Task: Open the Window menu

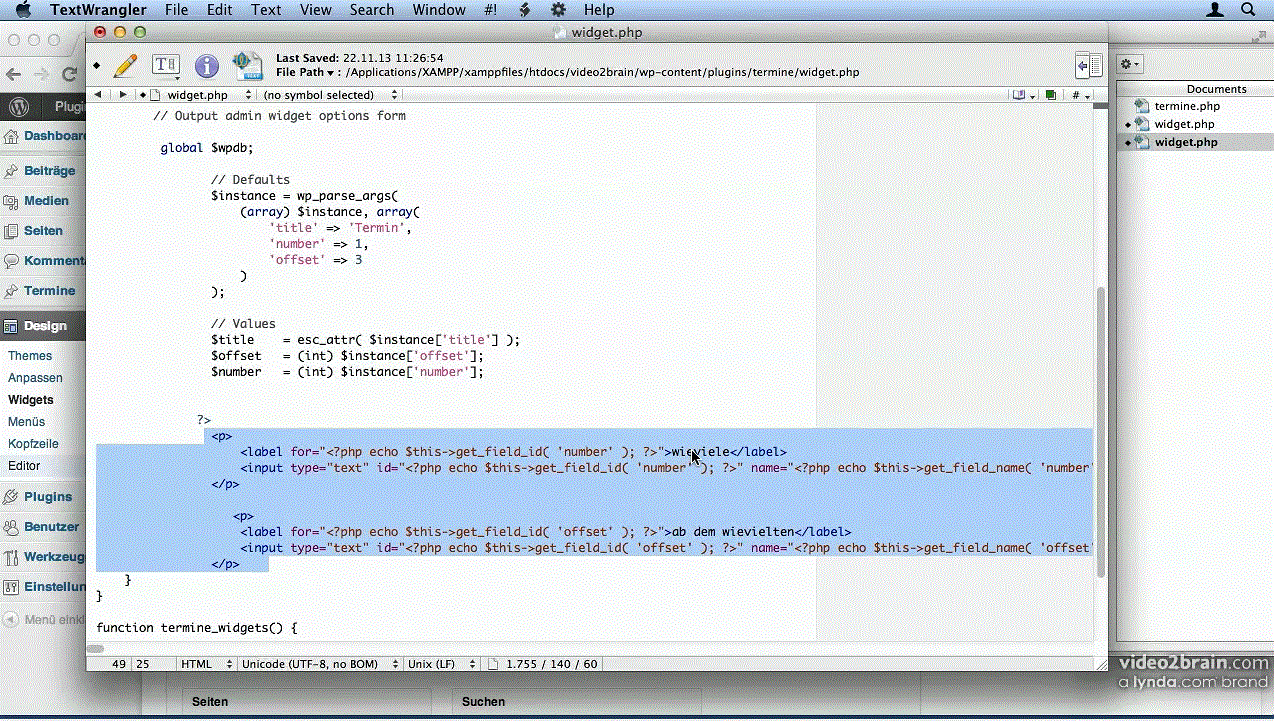Action: tap(439, 10)
